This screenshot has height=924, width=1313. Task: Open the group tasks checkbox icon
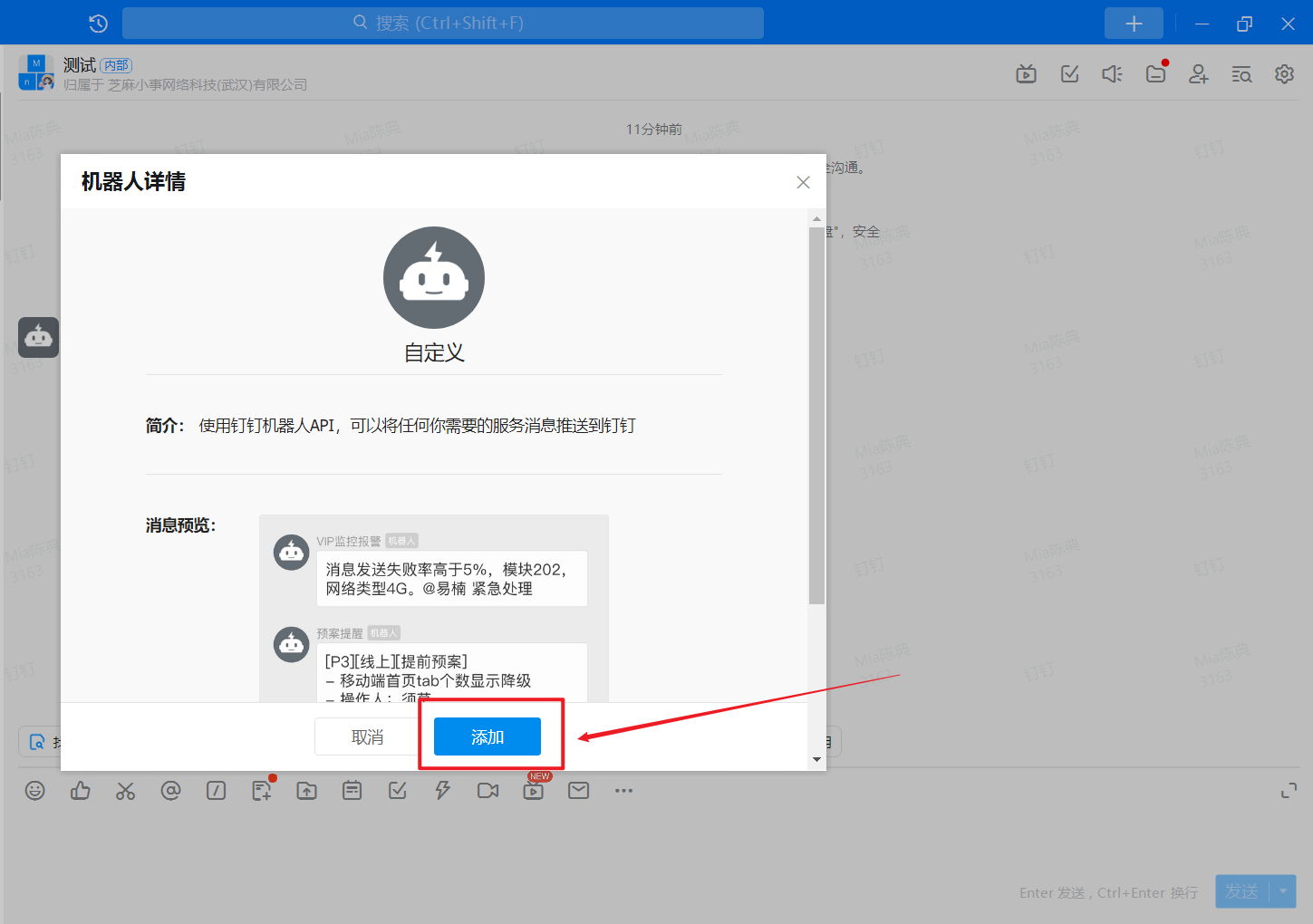[1069, 74]
